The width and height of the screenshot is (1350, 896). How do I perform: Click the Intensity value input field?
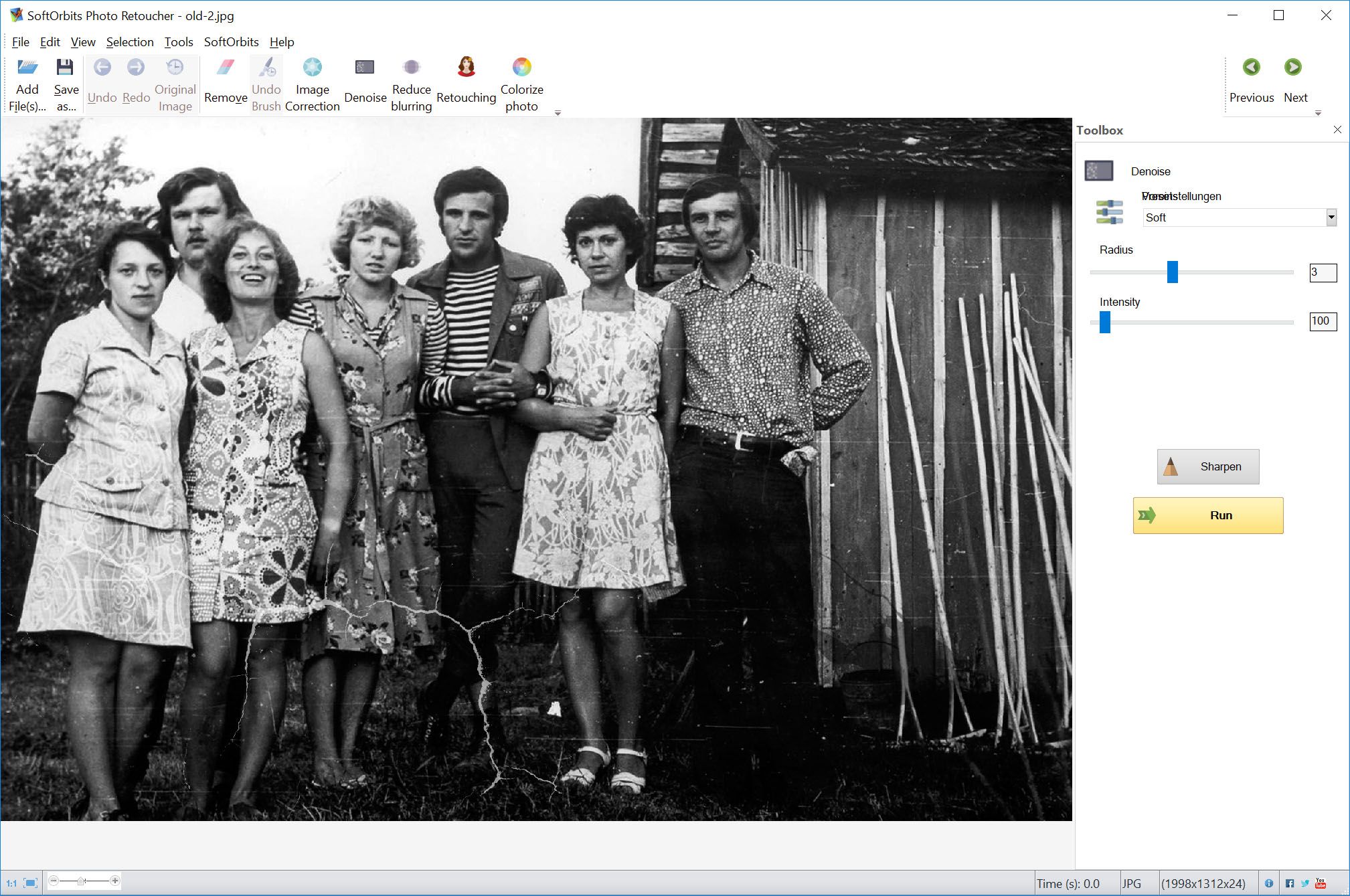[x=1322, y=320]
